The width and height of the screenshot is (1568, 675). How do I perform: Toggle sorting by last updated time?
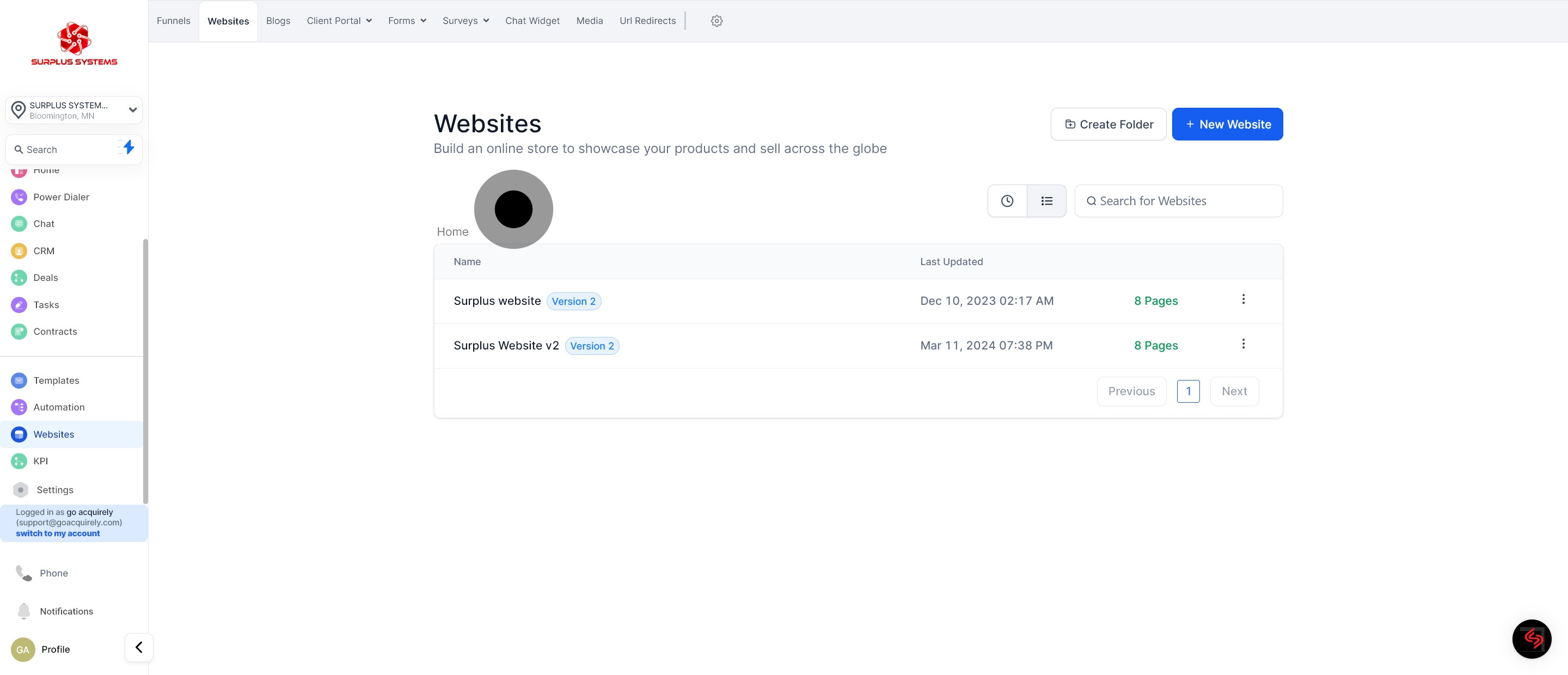(1007, 200)
